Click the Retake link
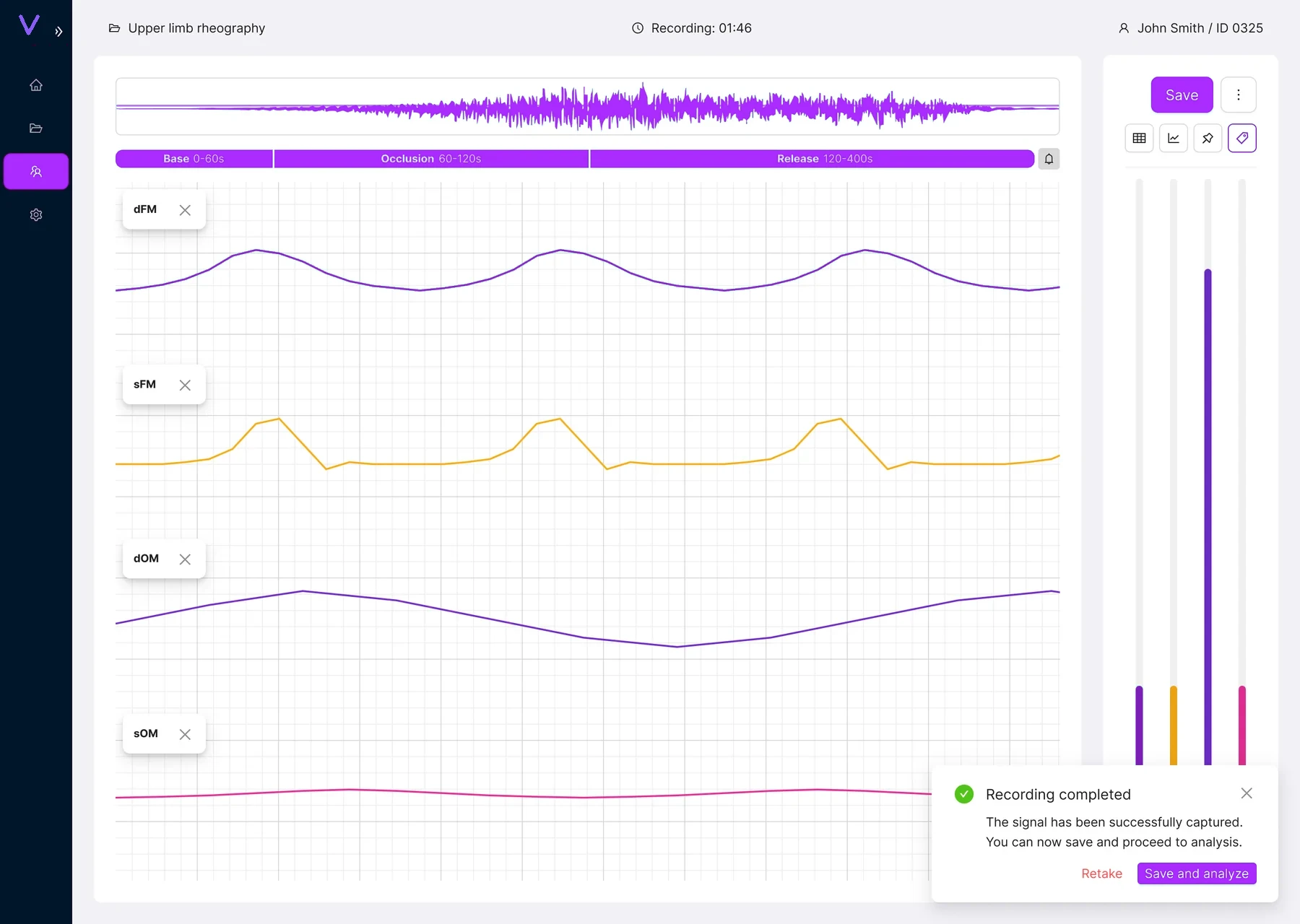Screen dimensions: 1300x924 (1101, 873)
